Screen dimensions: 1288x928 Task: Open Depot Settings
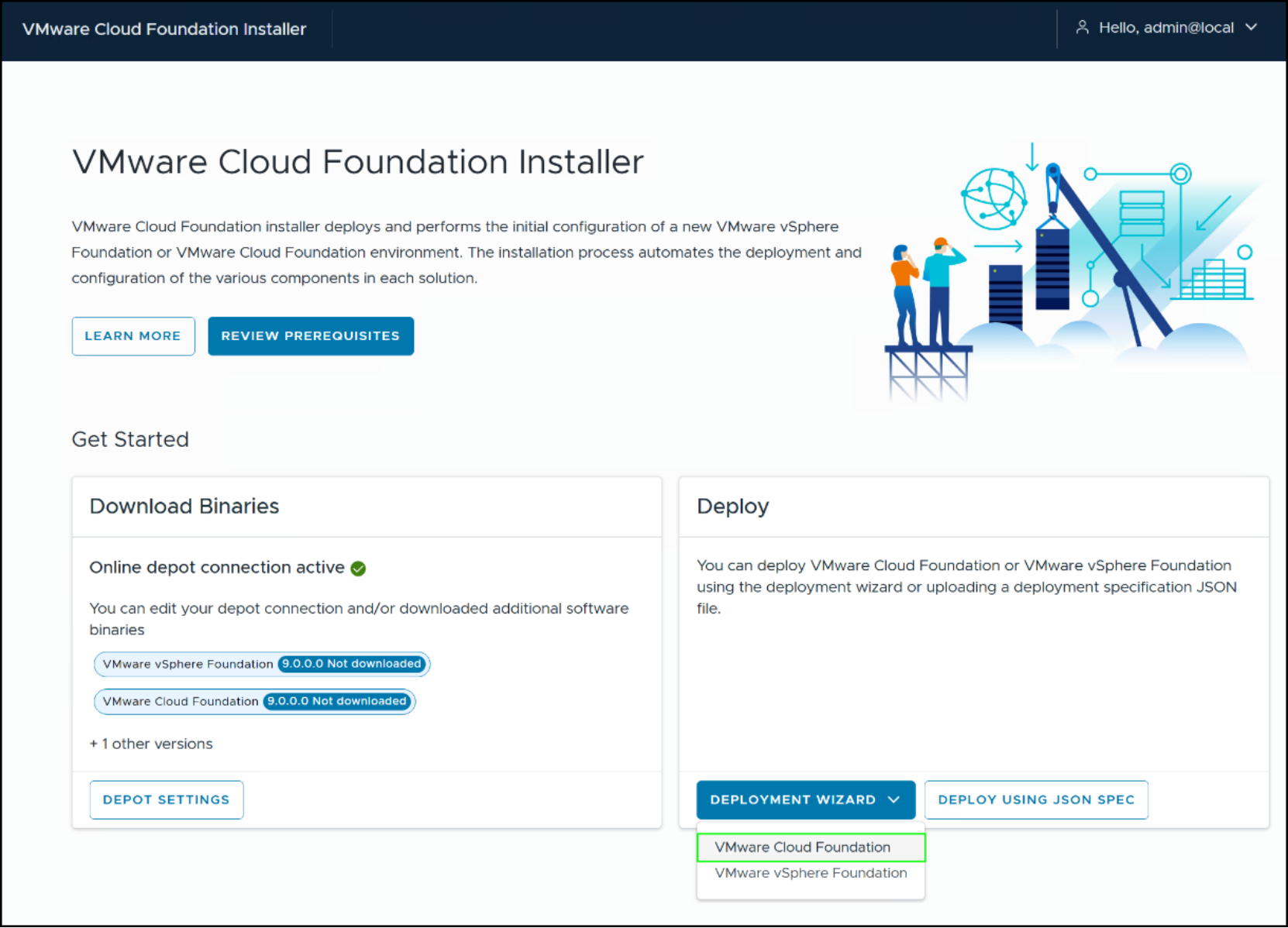click(x=167, y=799)
